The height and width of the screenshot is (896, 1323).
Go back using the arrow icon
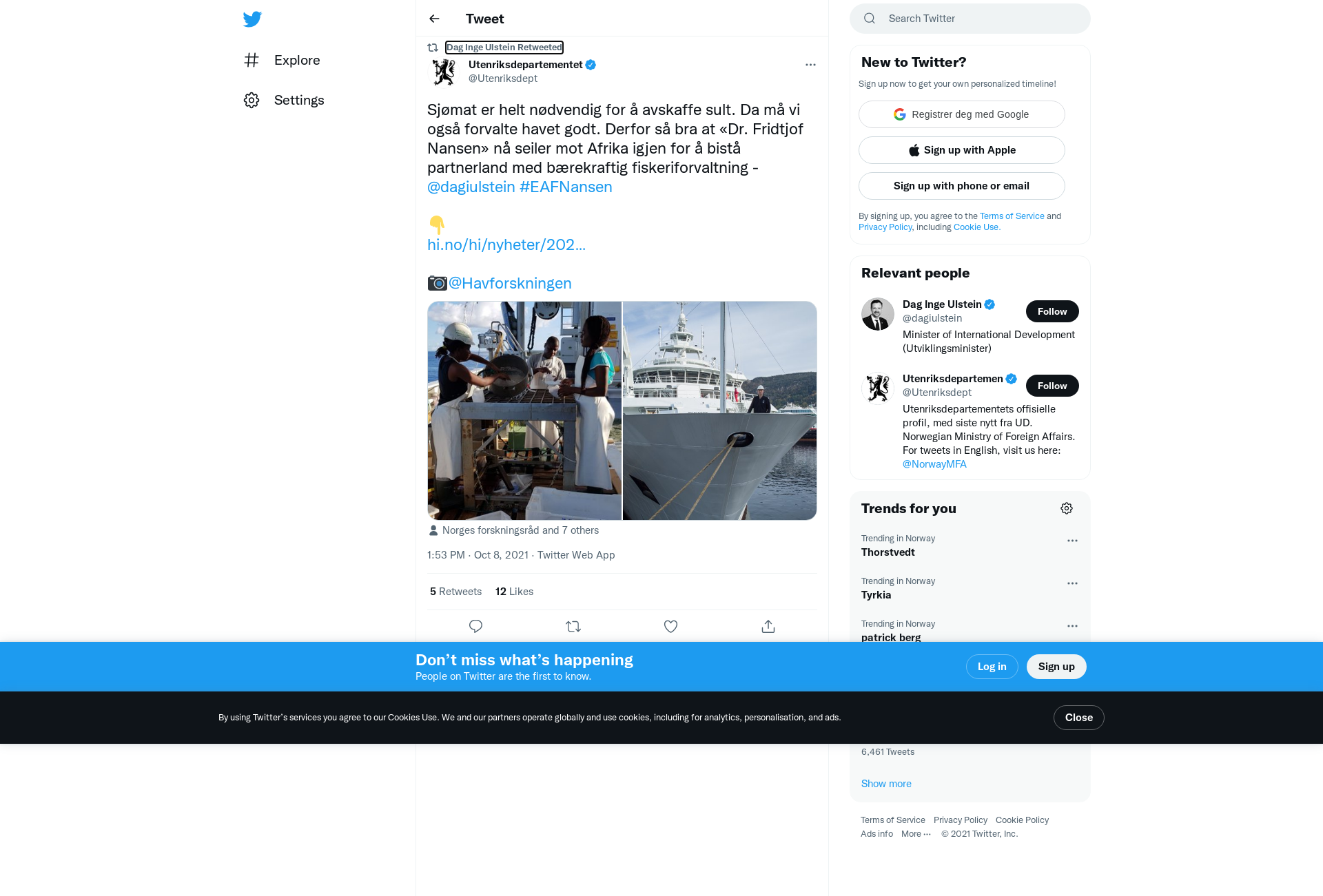point(434,19)
